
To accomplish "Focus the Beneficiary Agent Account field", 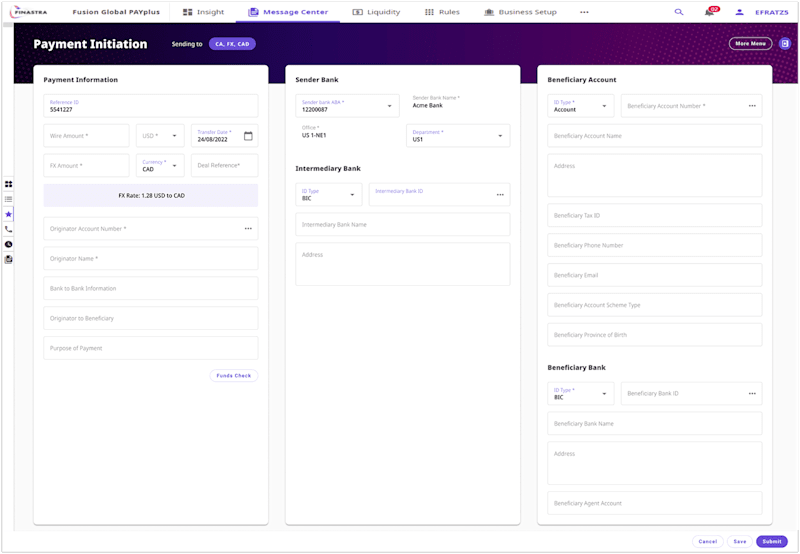I will 655,503.
